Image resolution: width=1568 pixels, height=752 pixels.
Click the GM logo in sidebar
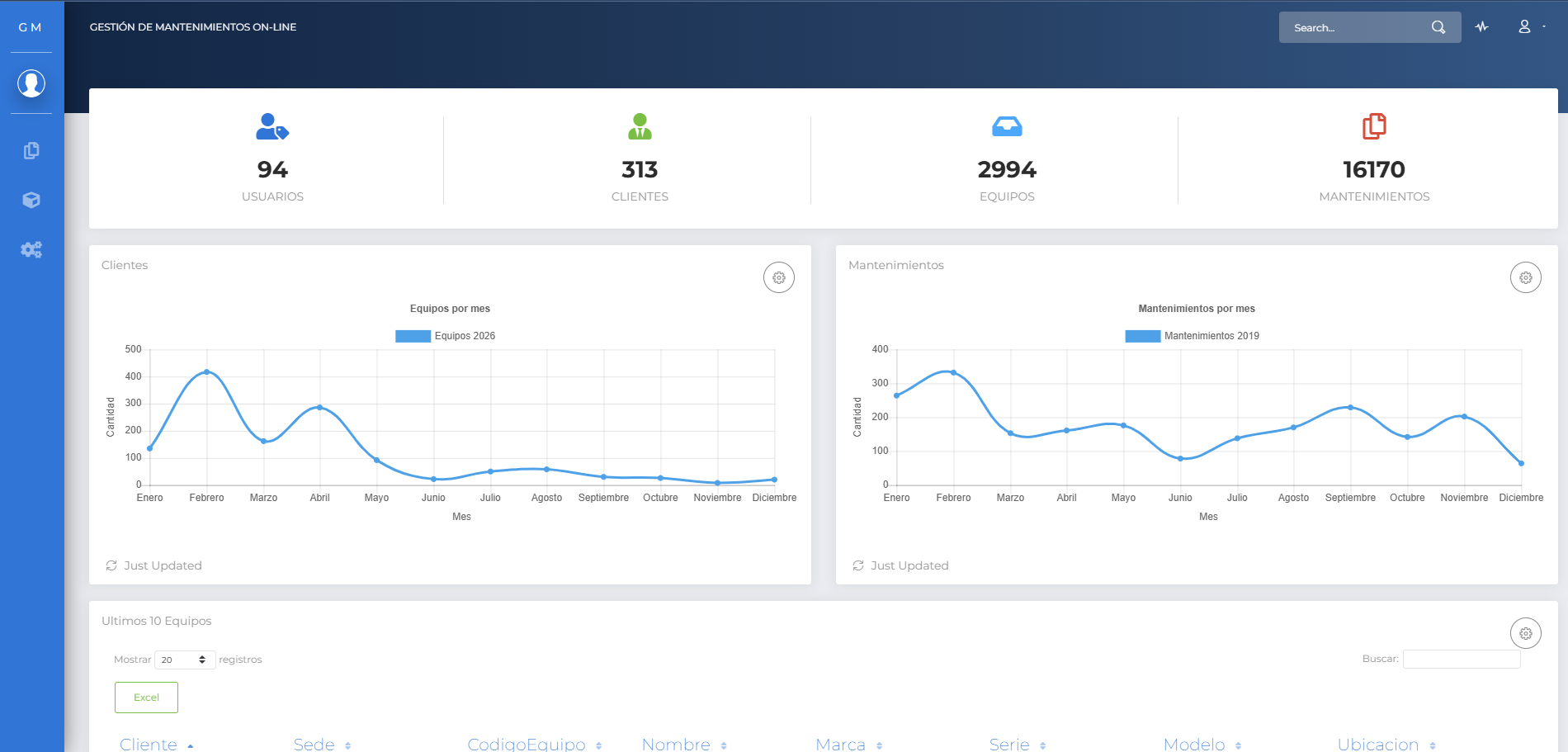click(x=31, y=27)
